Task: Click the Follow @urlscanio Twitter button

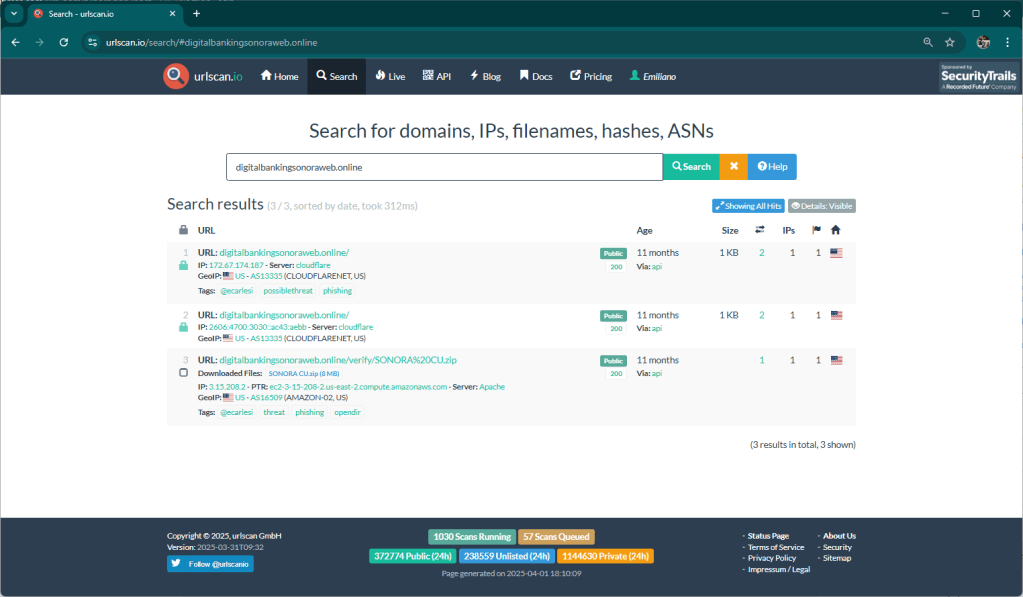Action: [x=210, y=564]
